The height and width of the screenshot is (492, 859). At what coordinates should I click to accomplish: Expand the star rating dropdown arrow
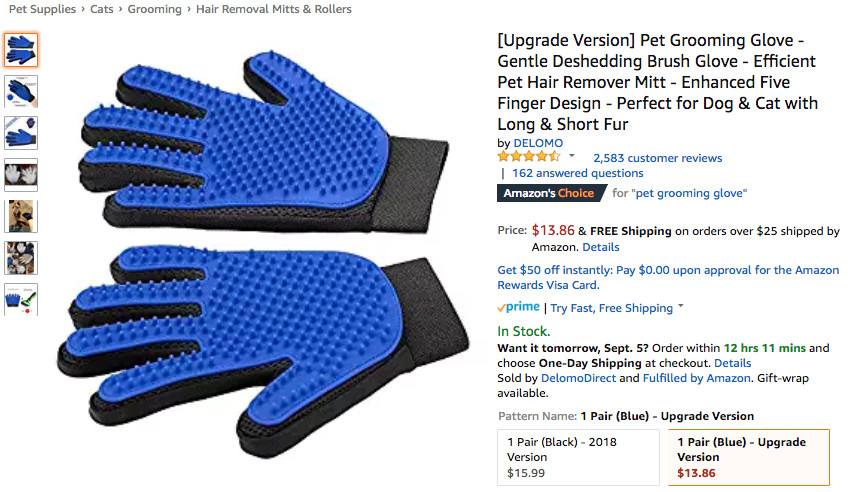pos(572,156)
